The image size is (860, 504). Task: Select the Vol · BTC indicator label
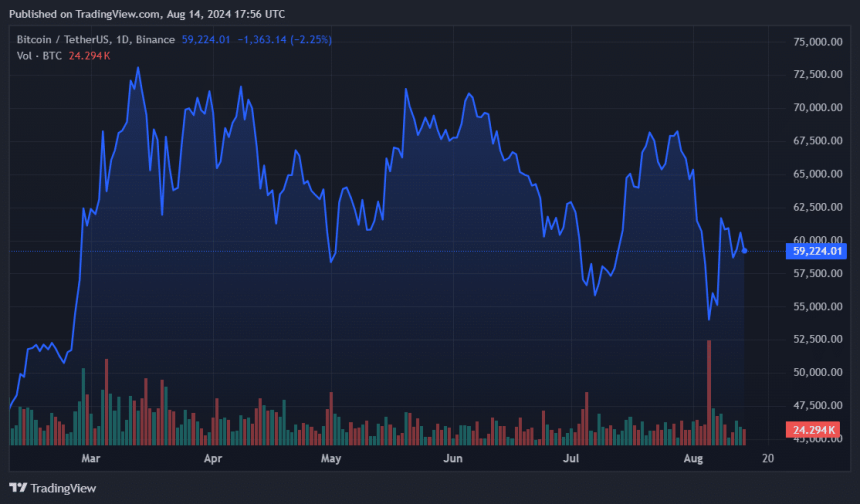(x=38, y=55)
